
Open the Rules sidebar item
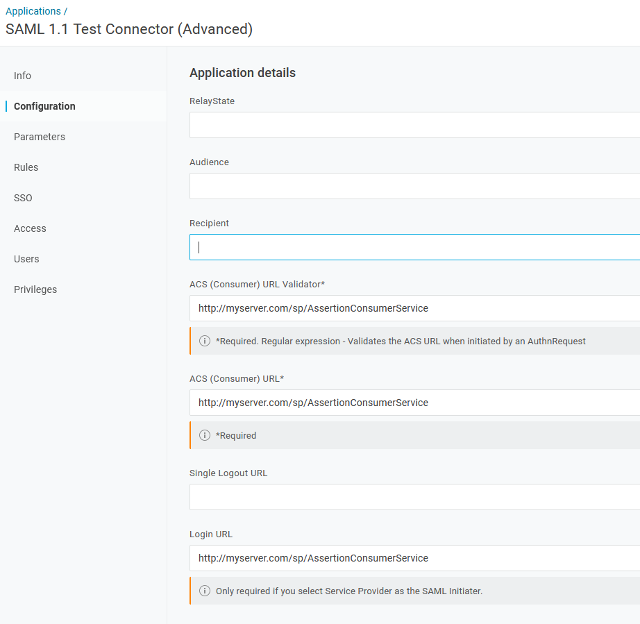(x=26, y=167)
